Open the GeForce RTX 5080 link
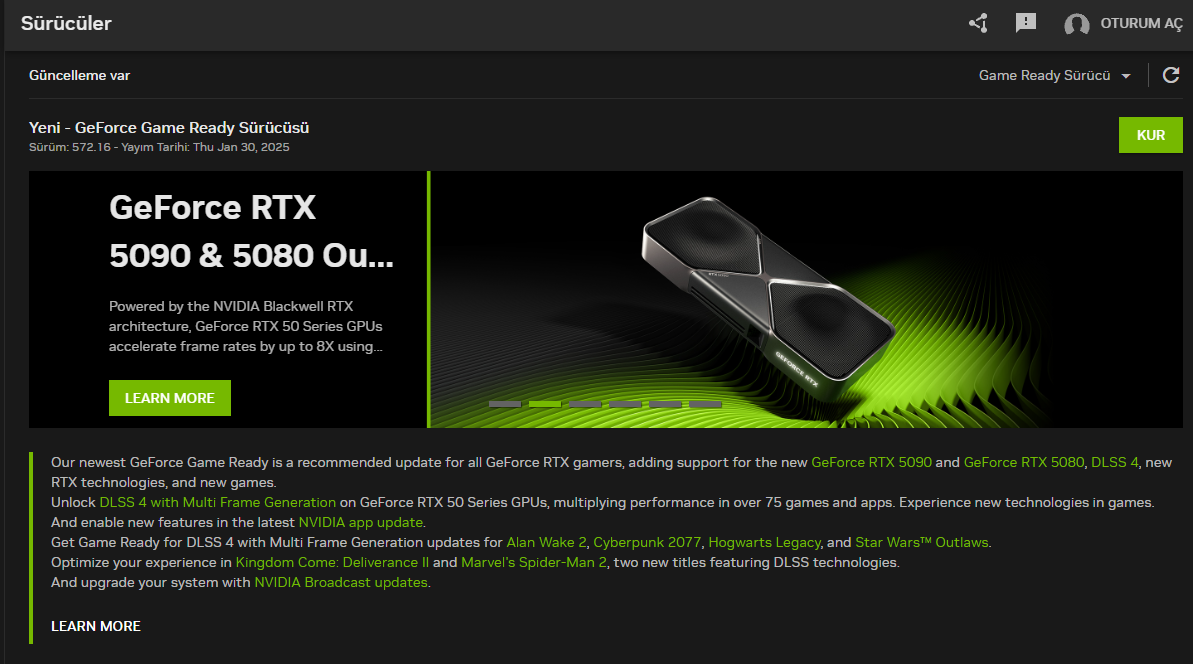The height and width of the screenshot is (664, 1193). [x=1023, y=462]
